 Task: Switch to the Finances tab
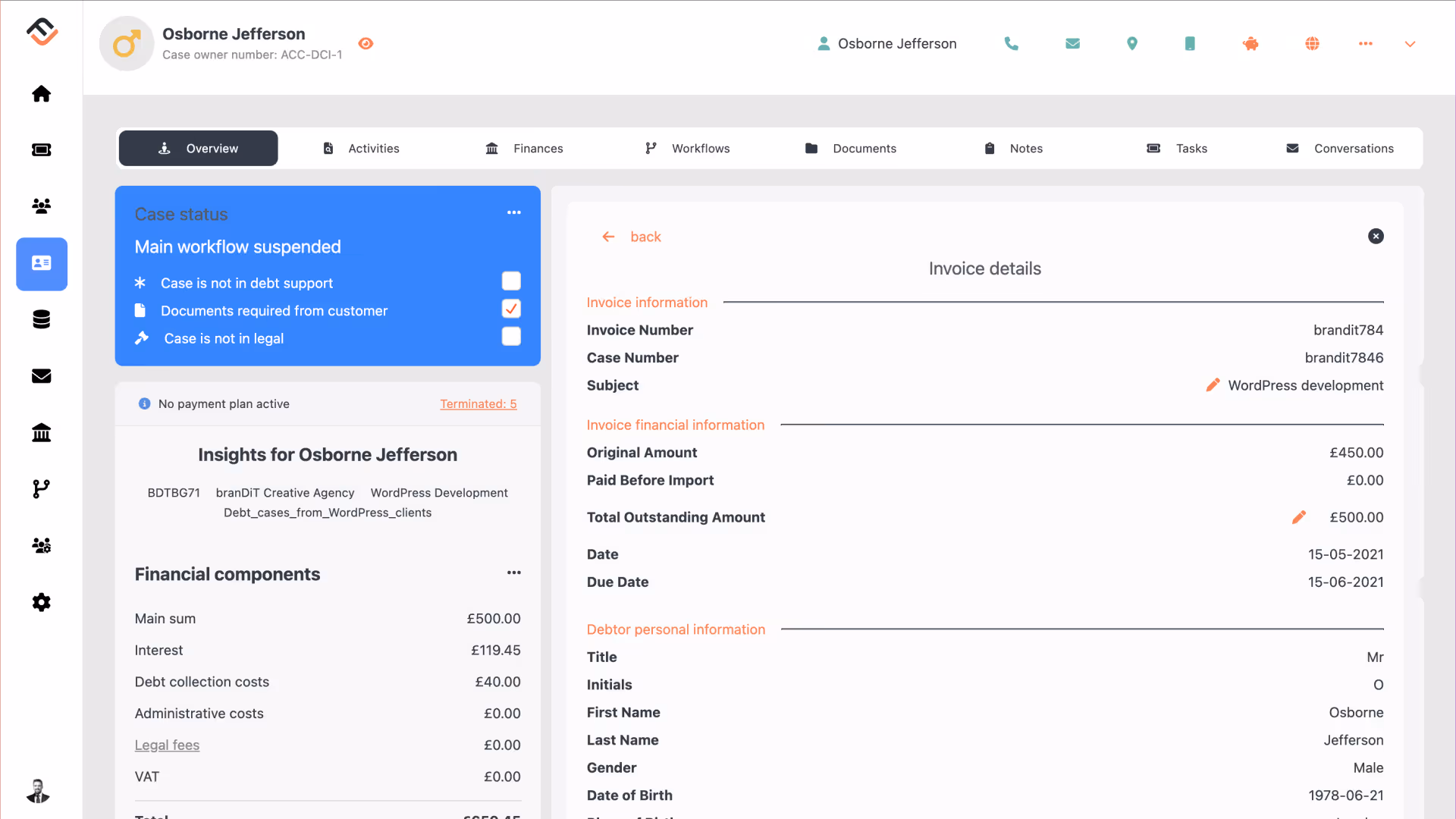pos(524,149)
